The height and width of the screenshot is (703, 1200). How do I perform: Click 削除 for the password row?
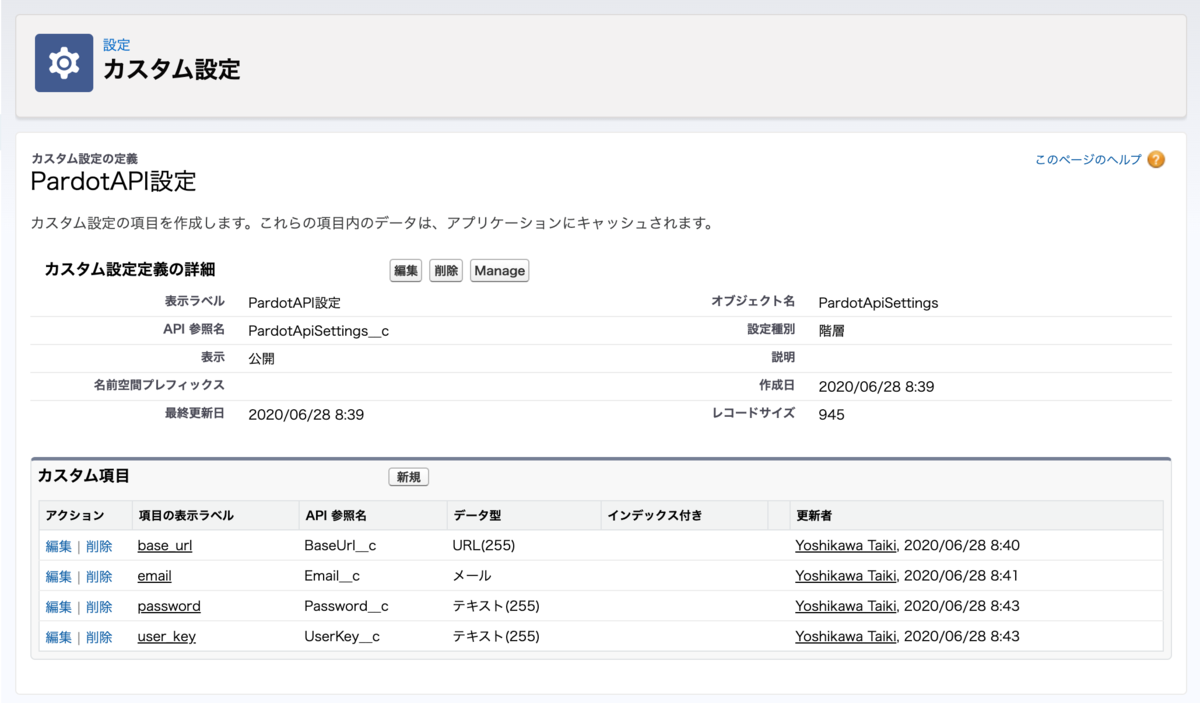click(x=99, y=606)
